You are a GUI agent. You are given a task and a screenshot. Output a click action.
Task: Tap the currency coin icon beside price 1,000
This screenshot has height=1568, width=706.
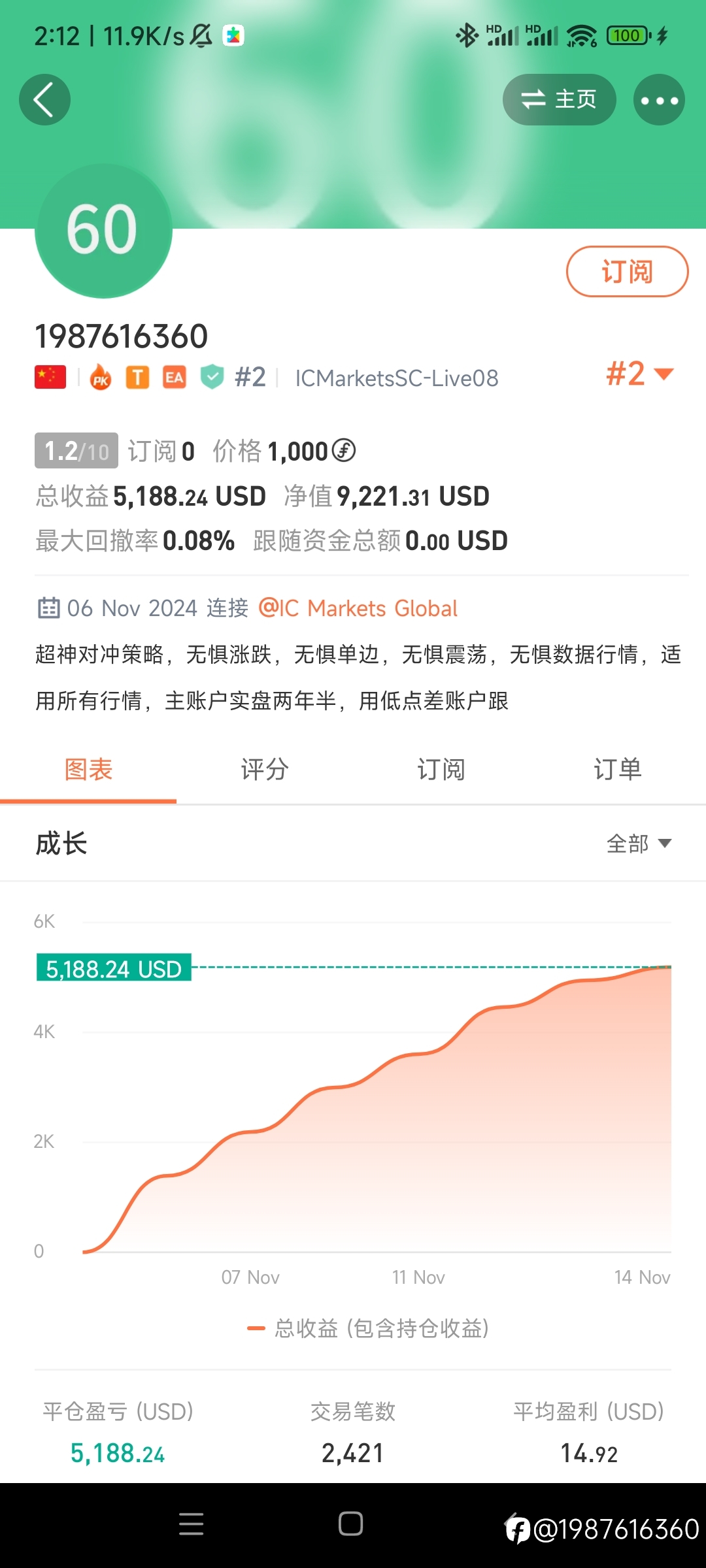tap(344, 450)
